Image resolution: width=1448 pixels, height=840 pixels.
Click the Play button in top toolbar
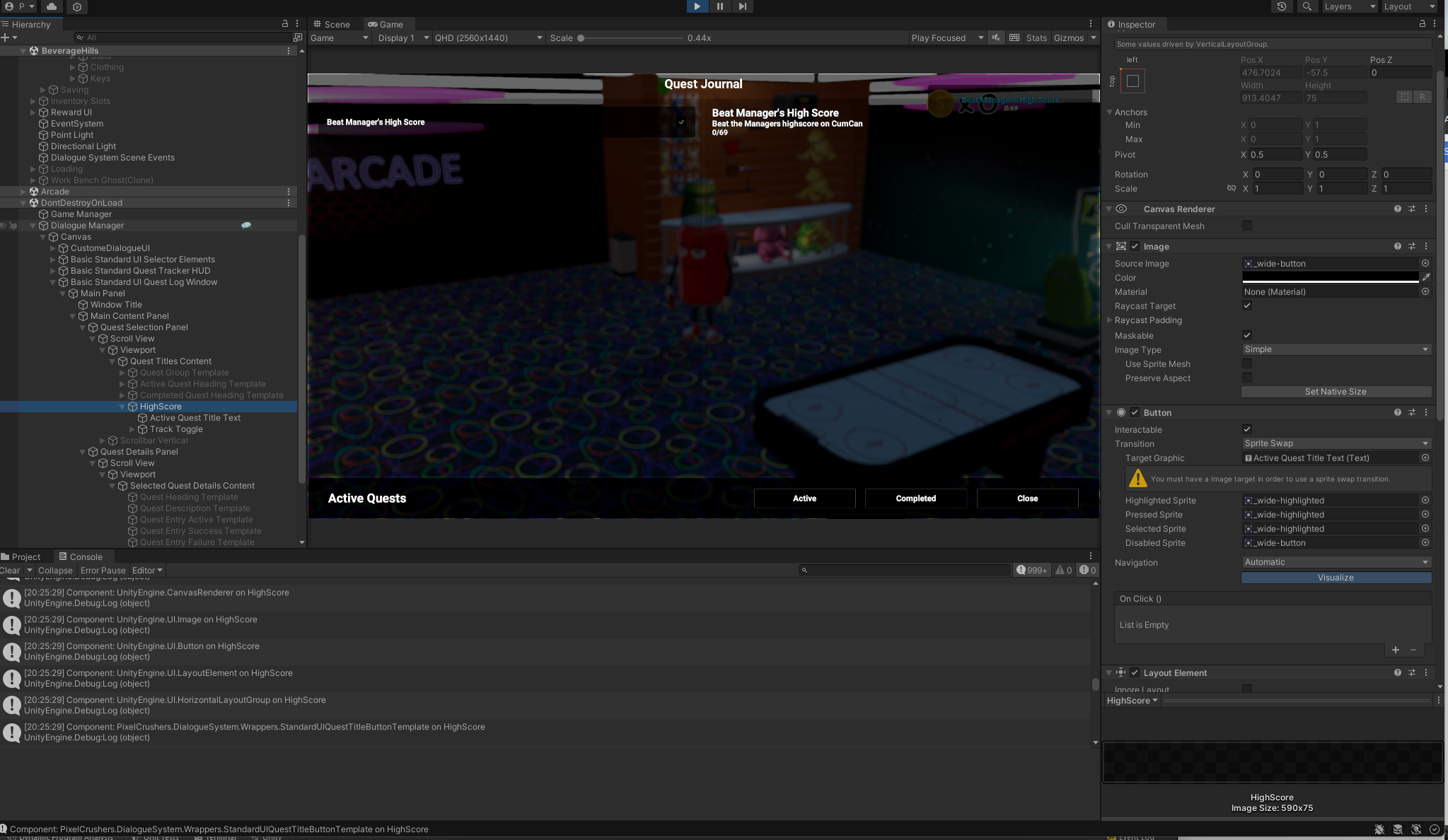[x=697, y=6]
